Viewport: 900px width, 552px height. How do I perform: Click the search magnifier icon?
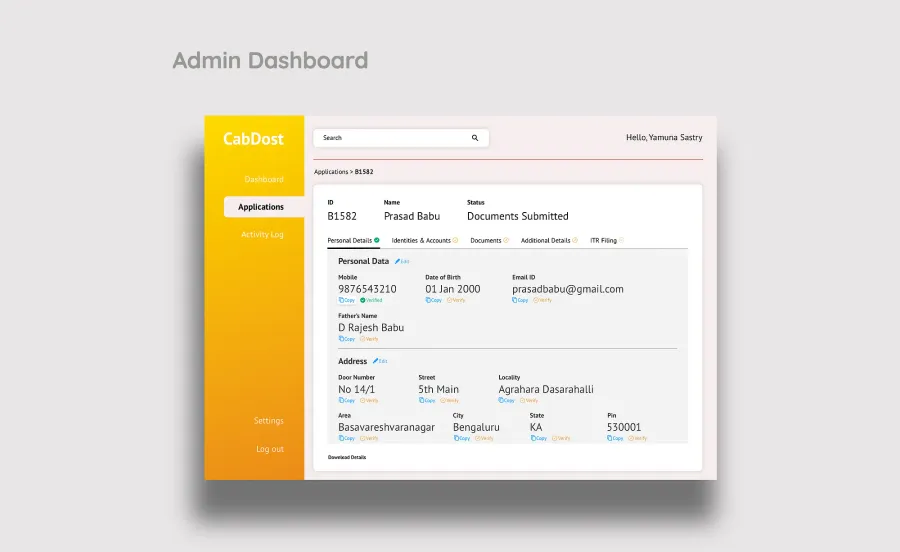475,138
